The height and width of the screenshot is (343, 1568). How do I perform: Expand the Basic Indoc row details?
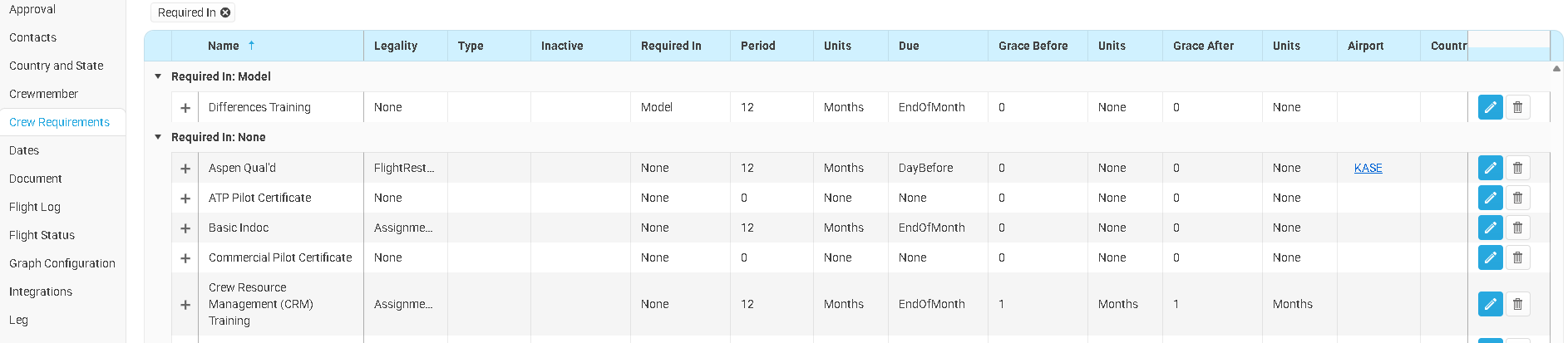(185, 228)
